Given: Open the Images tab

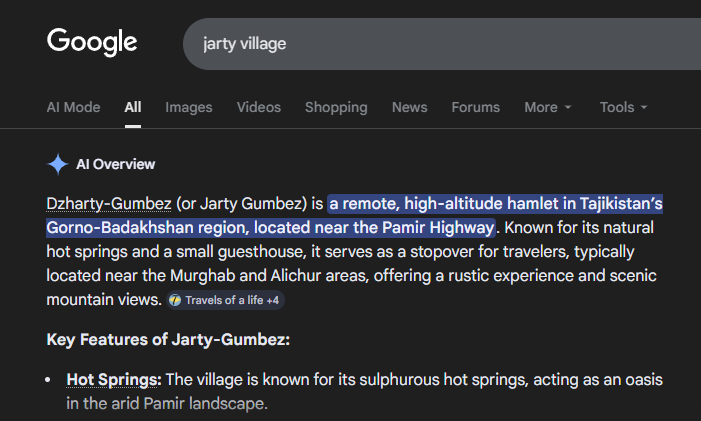Looking at the screenshot, I should (189, 107).
